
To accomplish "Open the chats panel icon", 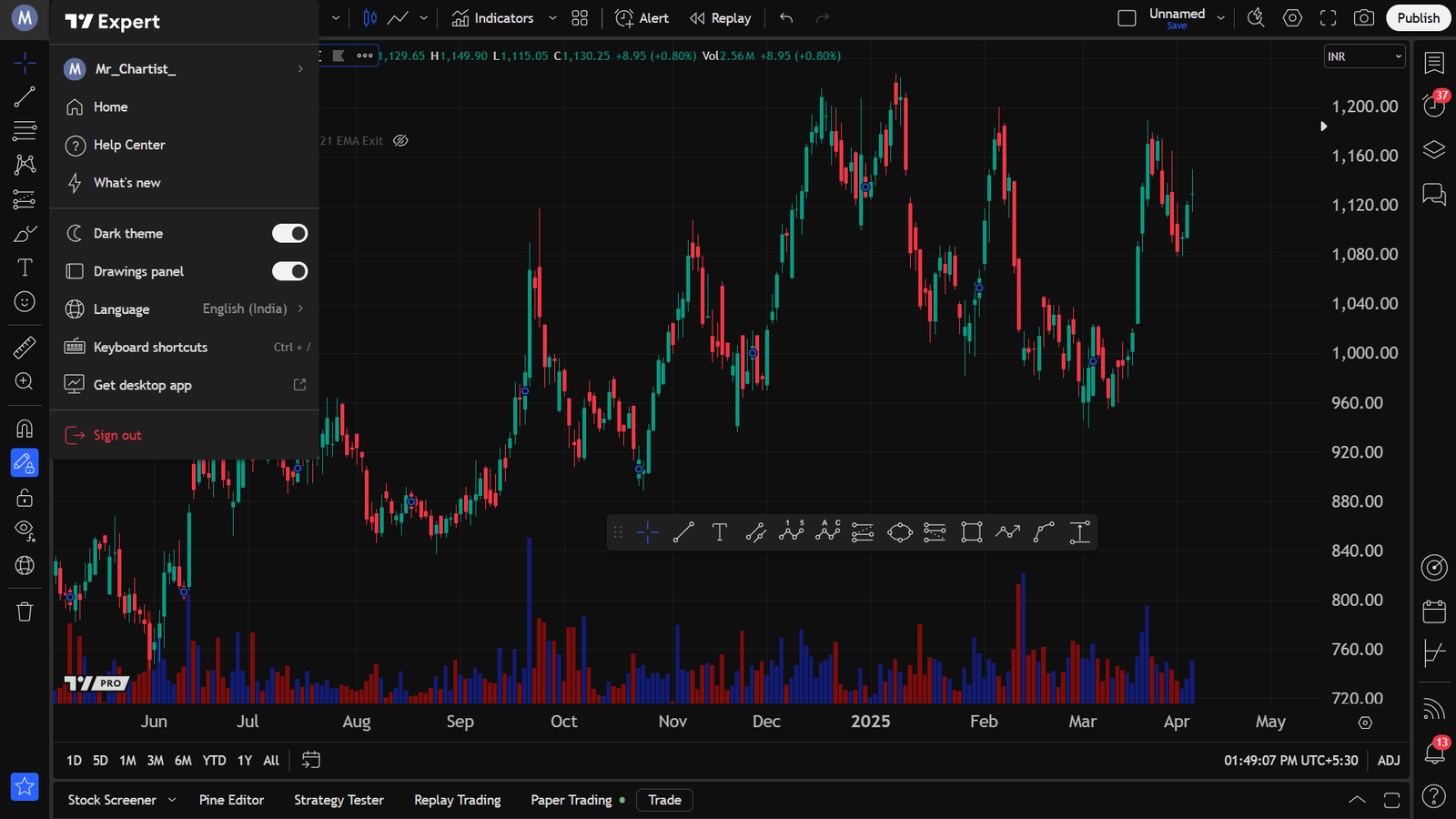I will pos(1434,194).
